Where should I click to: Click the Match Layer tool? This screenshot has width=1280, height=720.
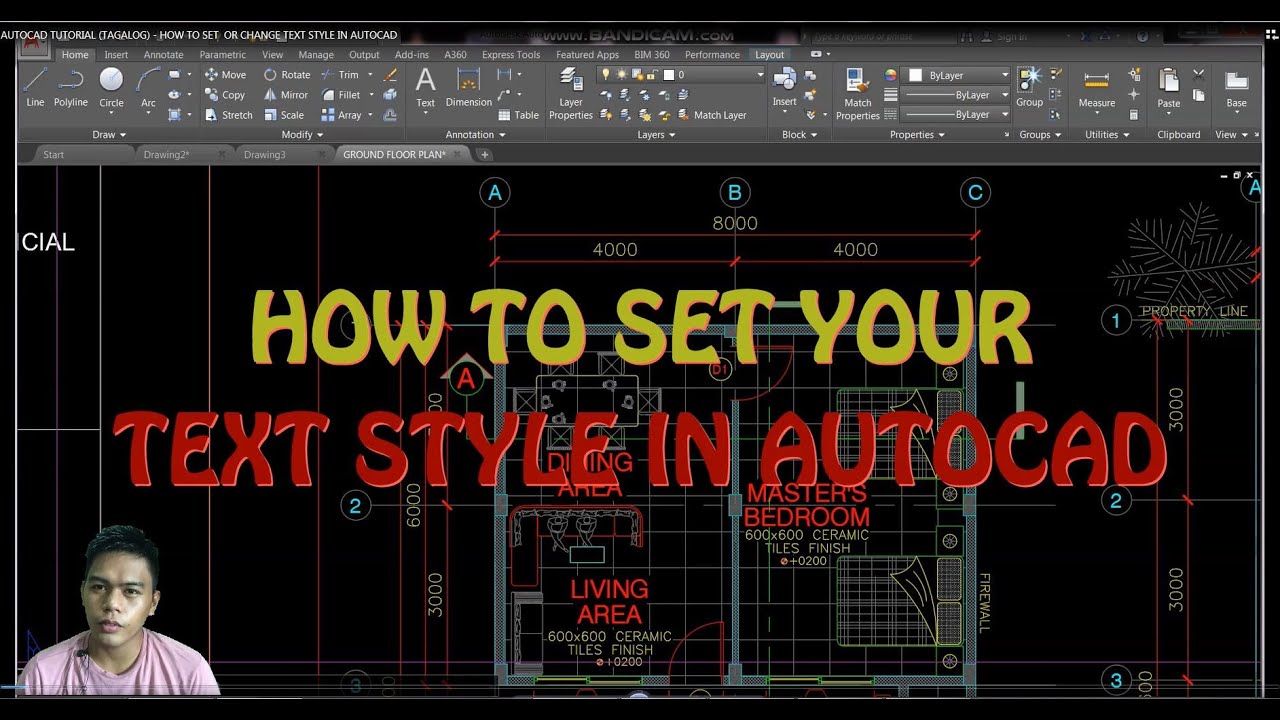click(712, 115)
